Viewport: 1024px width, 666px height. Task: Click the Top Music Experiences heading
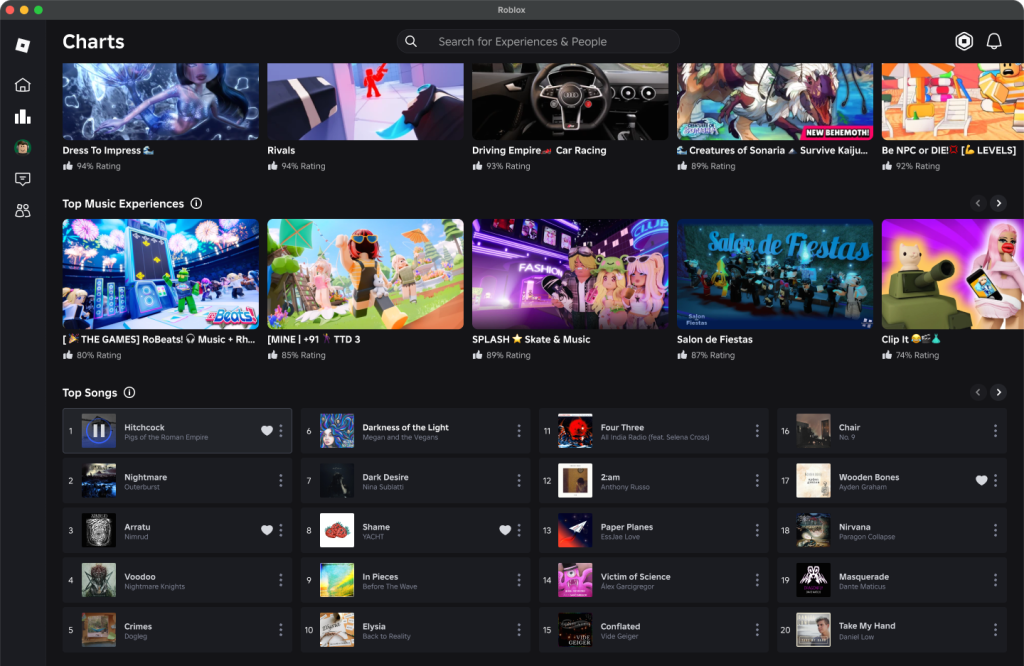pyautogui.click(x=123, y=204)
